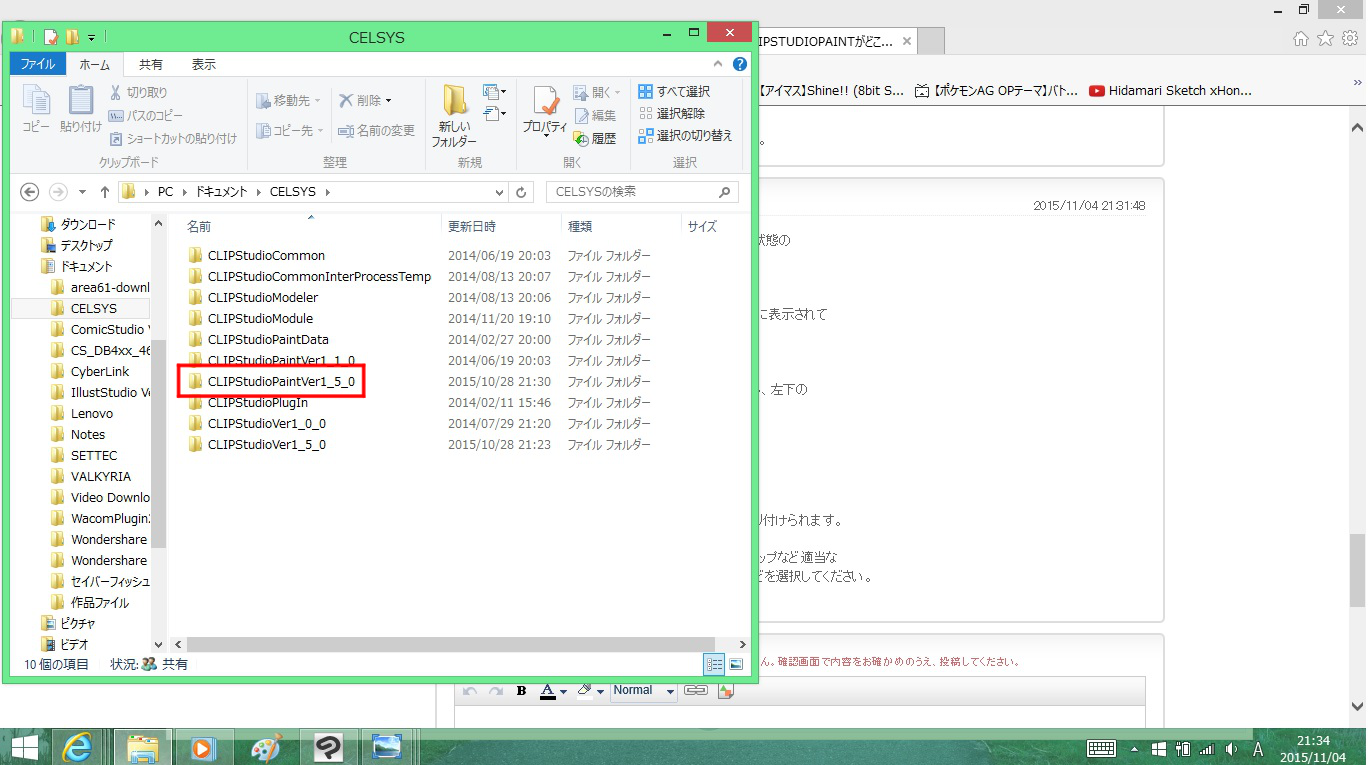Open browser favorites star icon
The height and width of the screenshot is (765, 1368).
pos(1325,38)
